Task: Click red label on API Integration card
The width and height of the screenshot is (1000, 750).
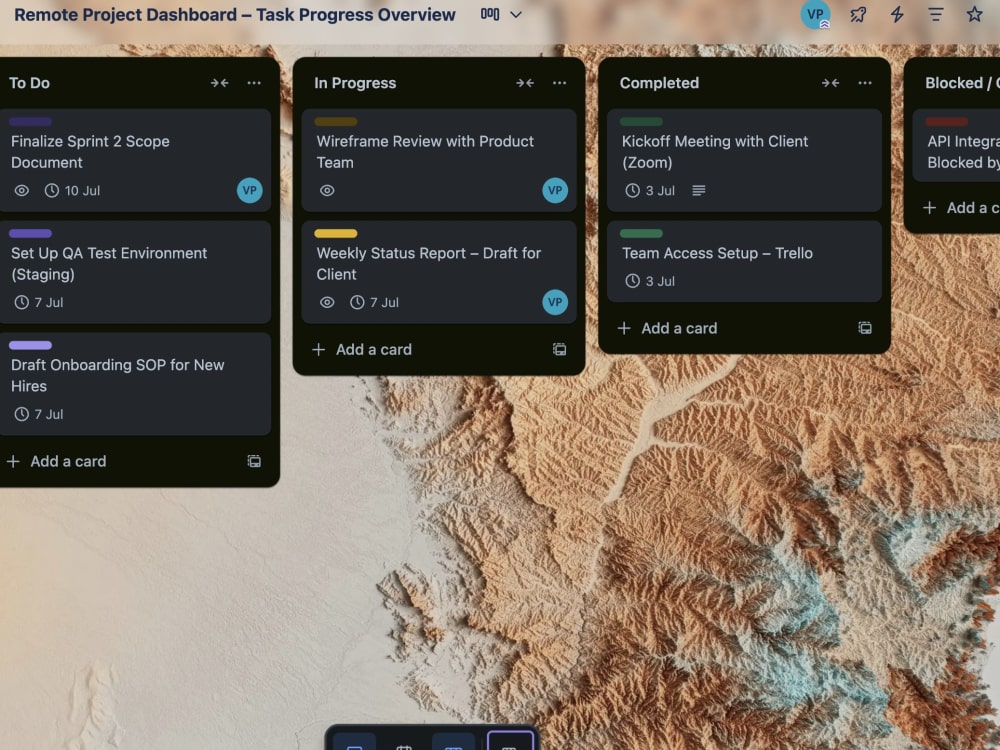Action: coord(946,122)
